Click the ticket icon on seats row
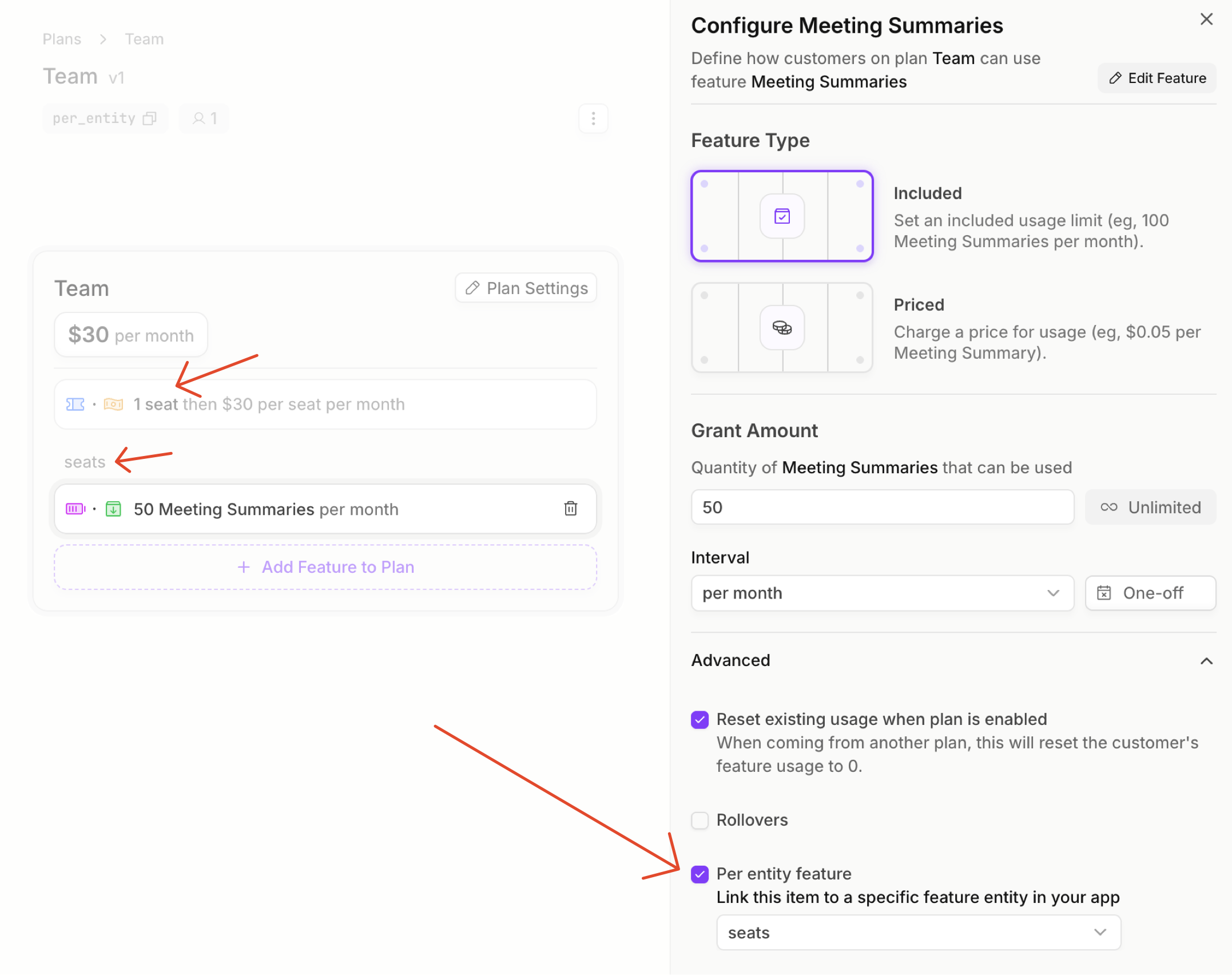 [75, 405]
